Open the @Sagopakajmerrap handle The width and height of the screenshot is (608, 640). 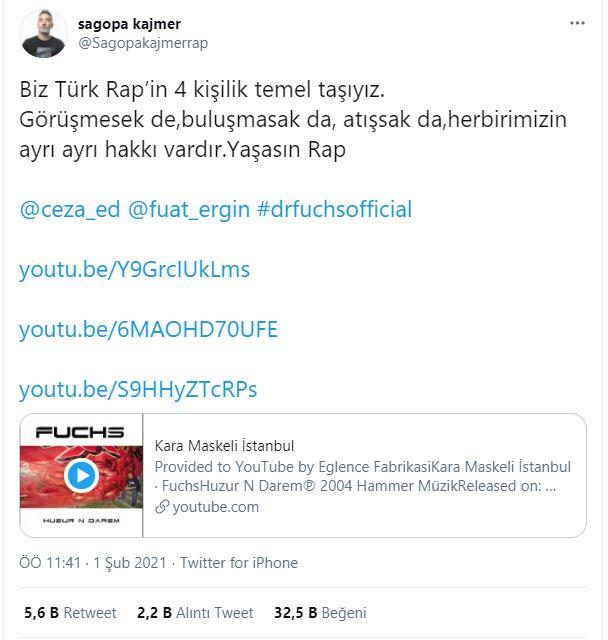(x=143, y=43)
